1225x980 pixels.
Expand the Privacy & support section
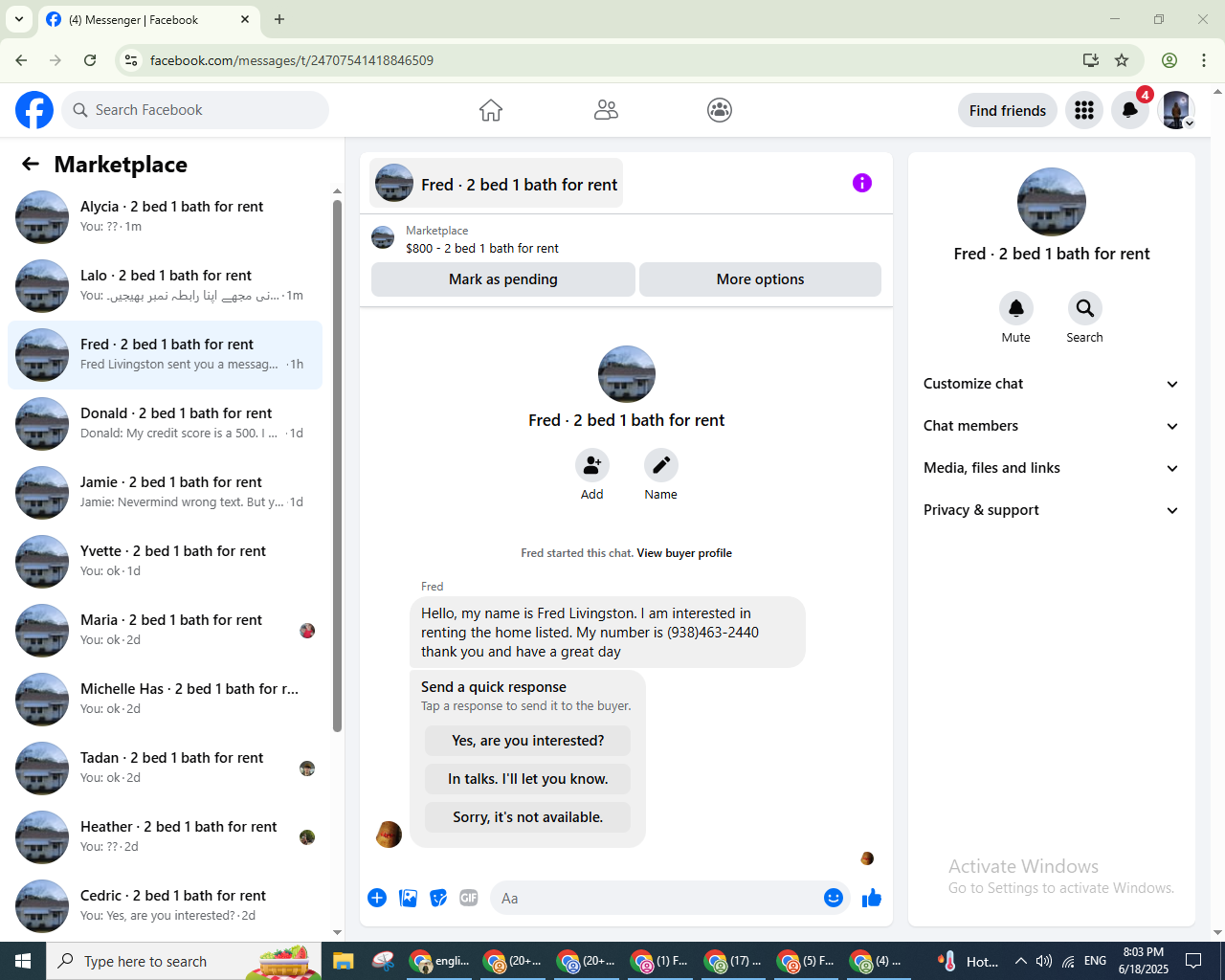pos(1052,510)
